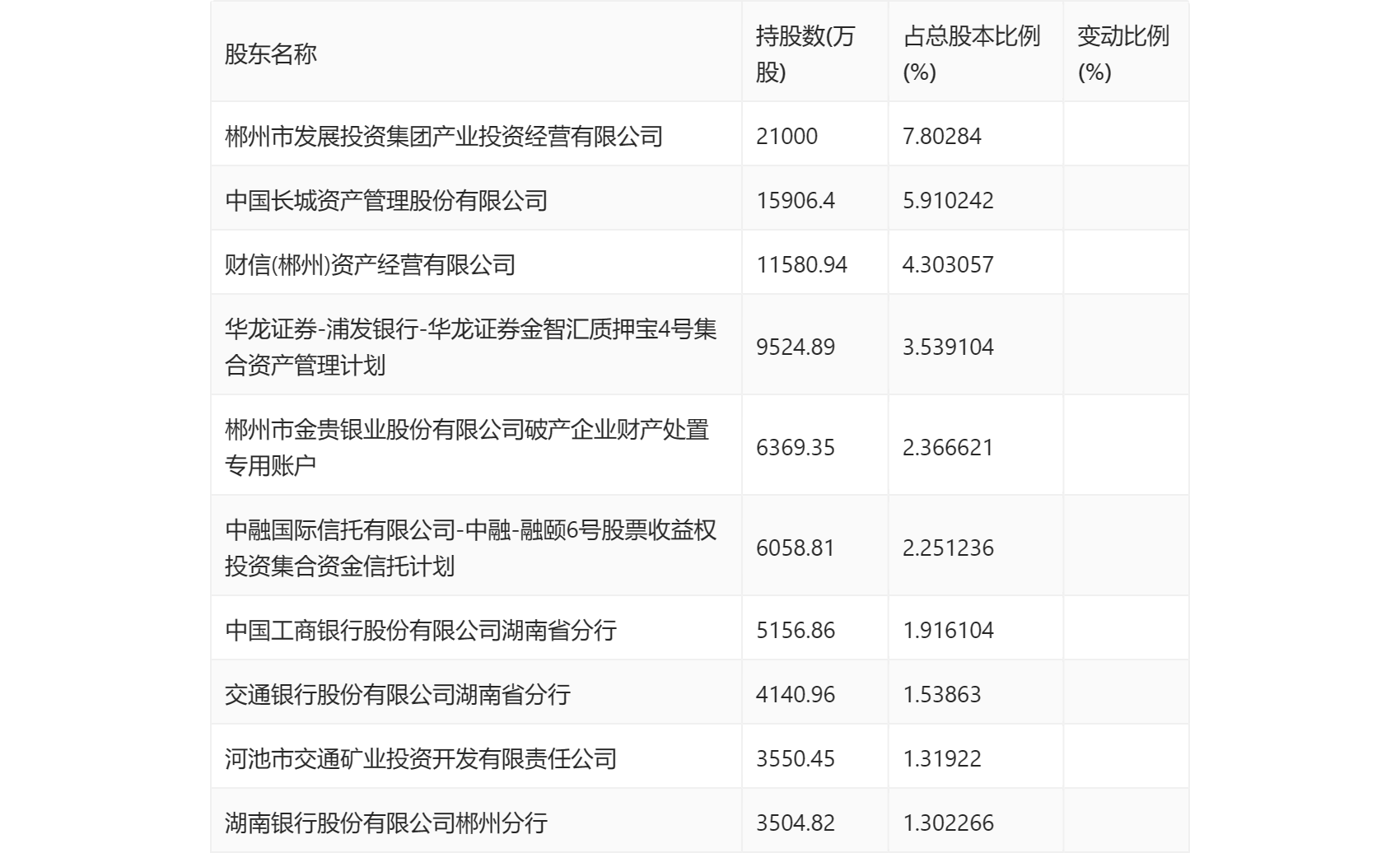Screen dimensions: 1400x853
Task: Click the share count 4140.96
Action: tap(796, 694)
